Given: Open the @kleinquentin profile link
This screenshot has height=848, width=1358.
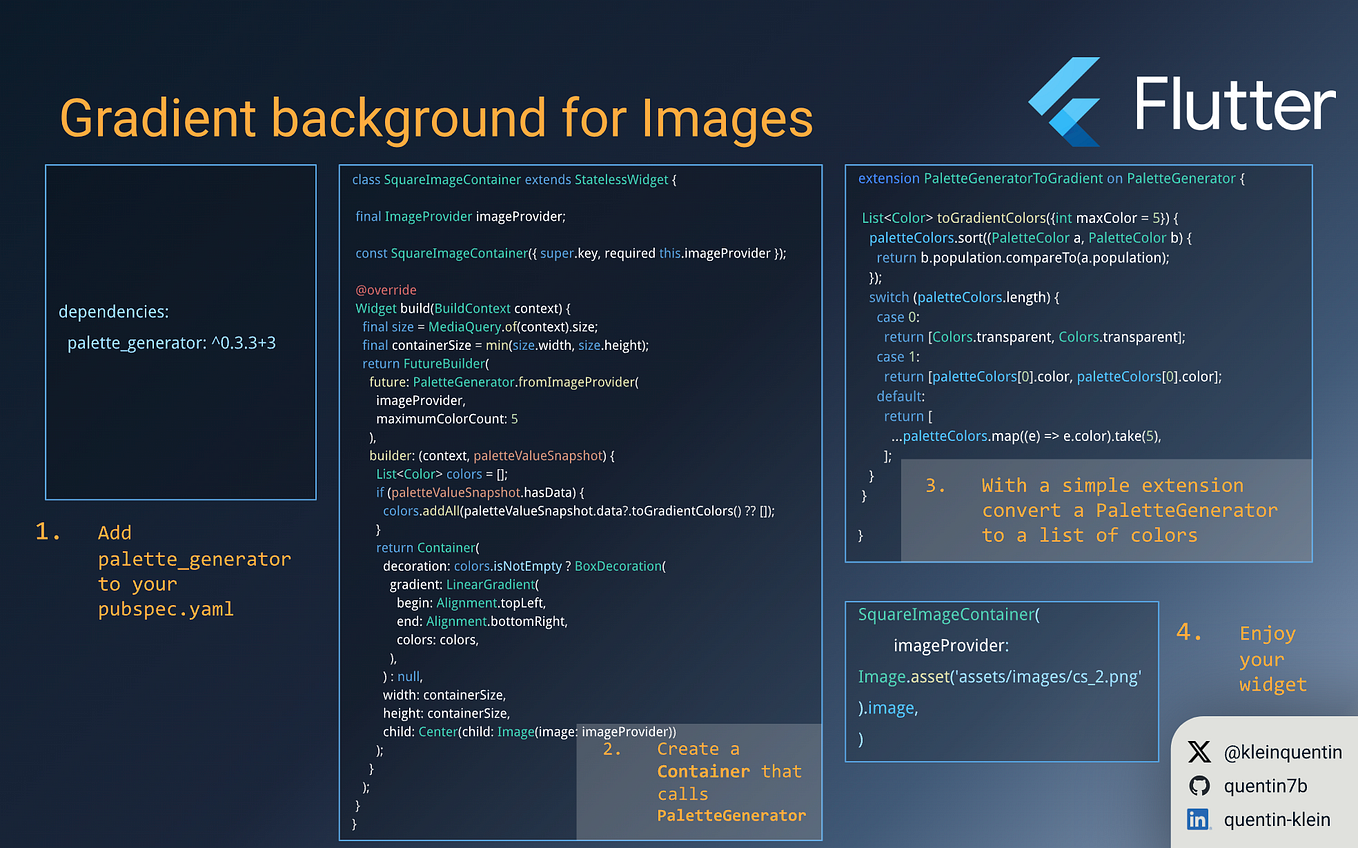Looking at the screenshot, I should [x=1283, y=751].
